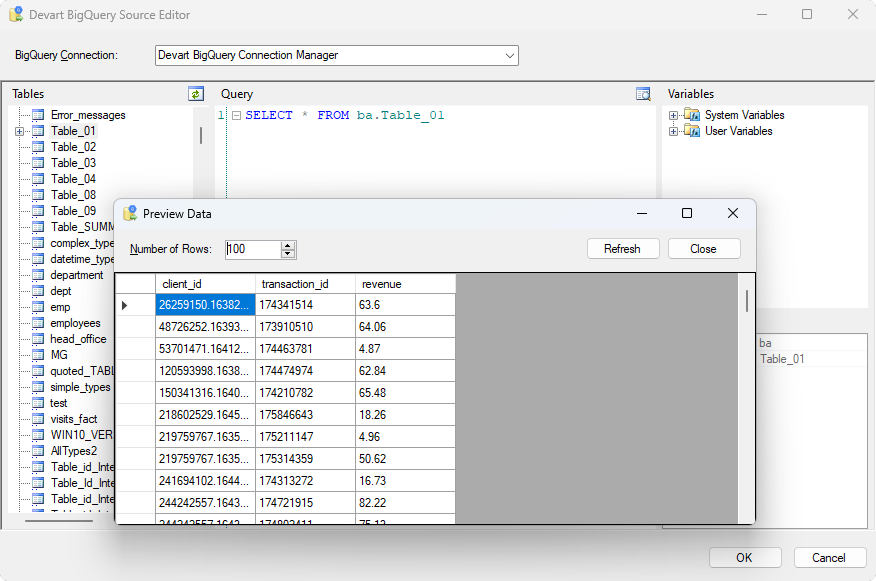Click the preview data icon above the query editor
The image size is (876, 581).
pos(643,94)
